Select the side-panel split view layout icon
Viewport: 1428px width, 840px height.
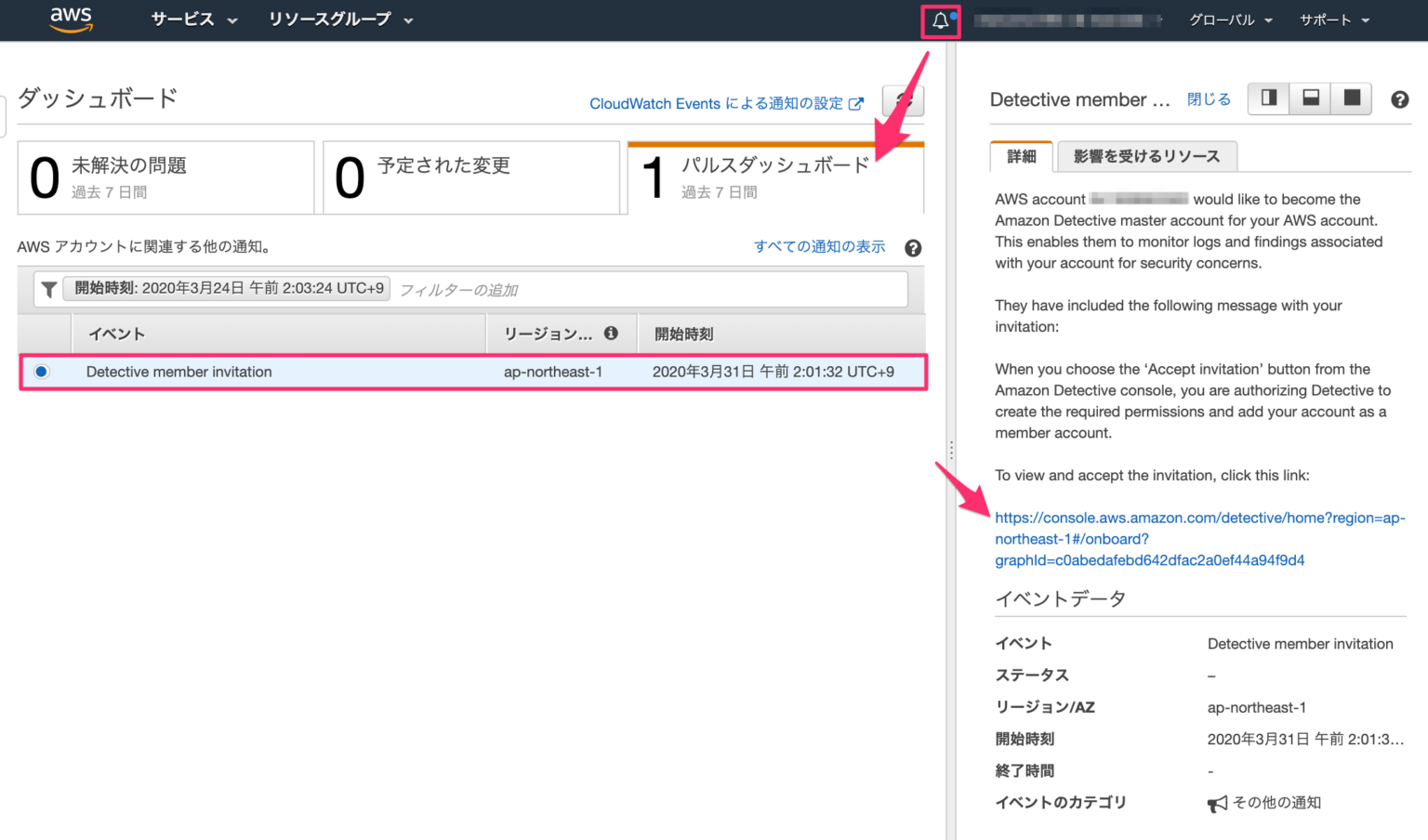(x=1268, y=98)
